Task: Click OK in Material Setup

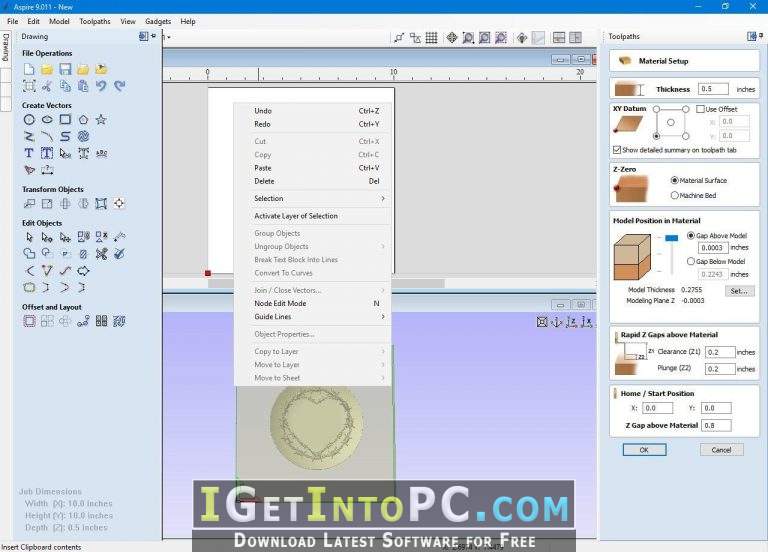Action: click(645, 450)
